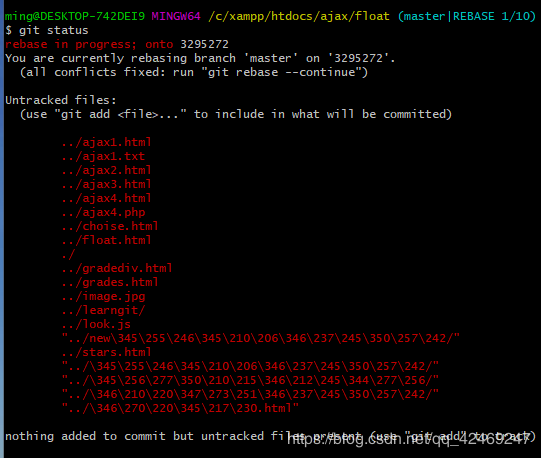Click the blog.csdn.net watermark URL
Screen dimensions: 541x458
pos(409,439)
